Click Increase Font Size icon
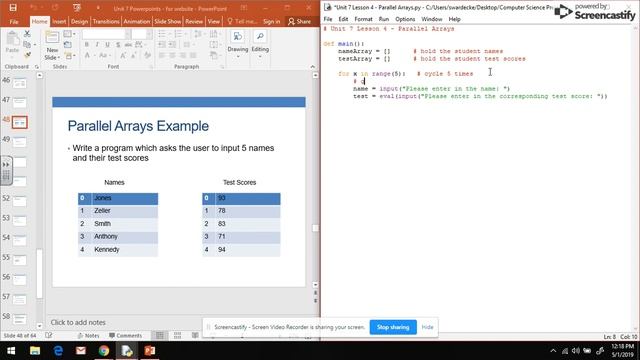 (x=123, y=55)
